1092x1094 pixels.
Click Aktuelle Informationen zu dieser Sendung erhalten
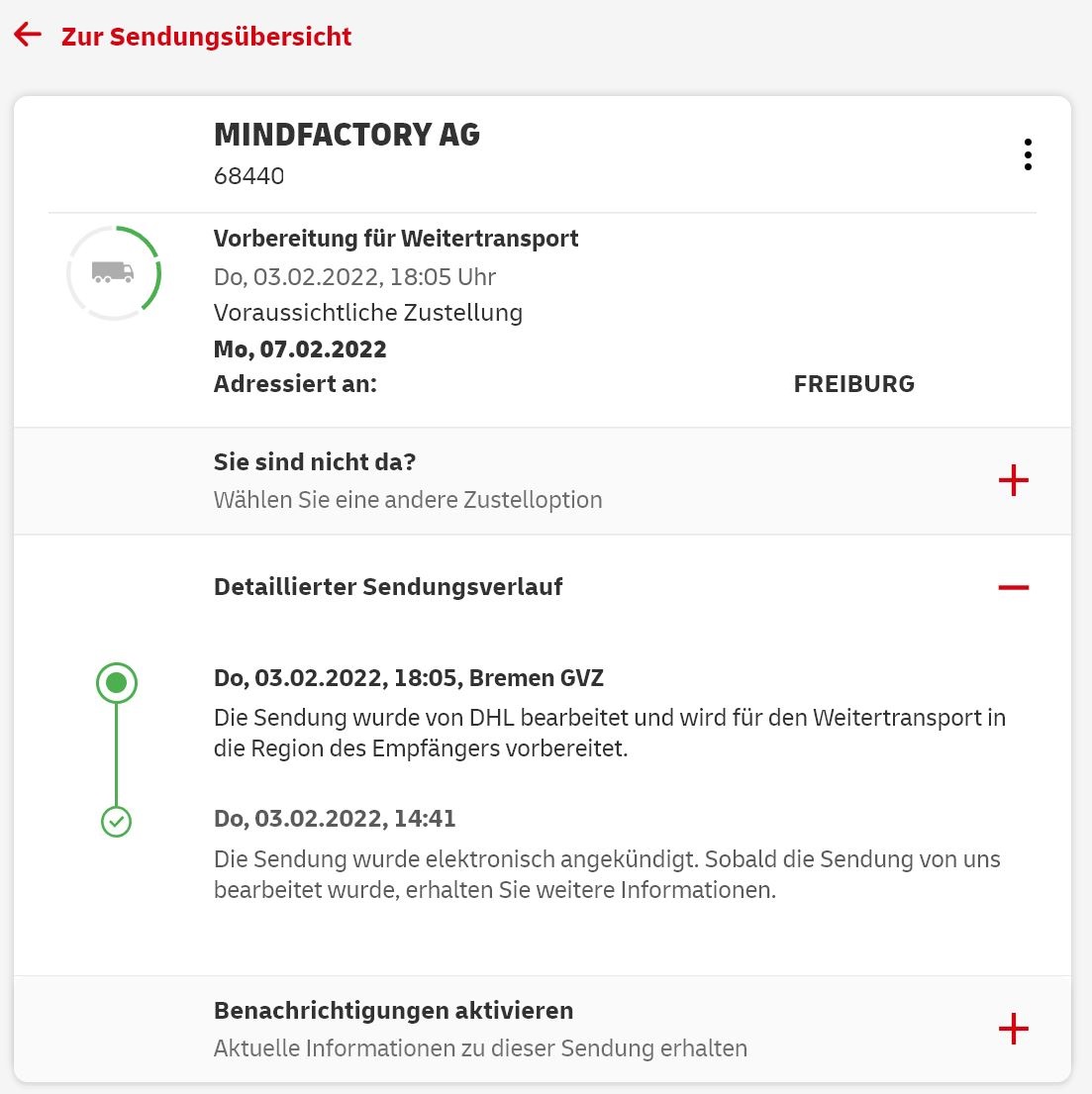coord(480,1047)
